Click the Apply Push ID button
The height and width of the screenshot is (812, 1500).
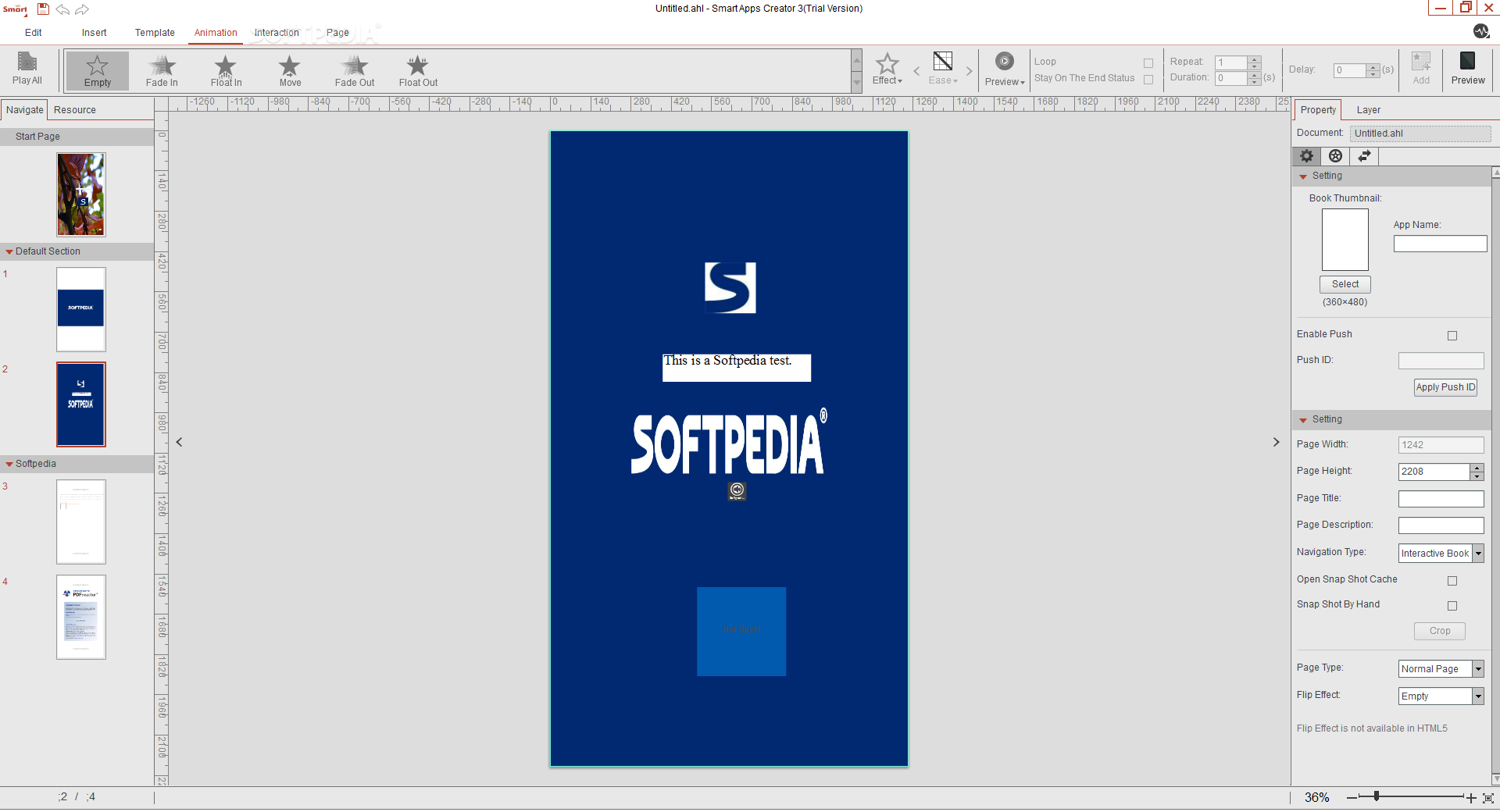[x=1445, y=387]
